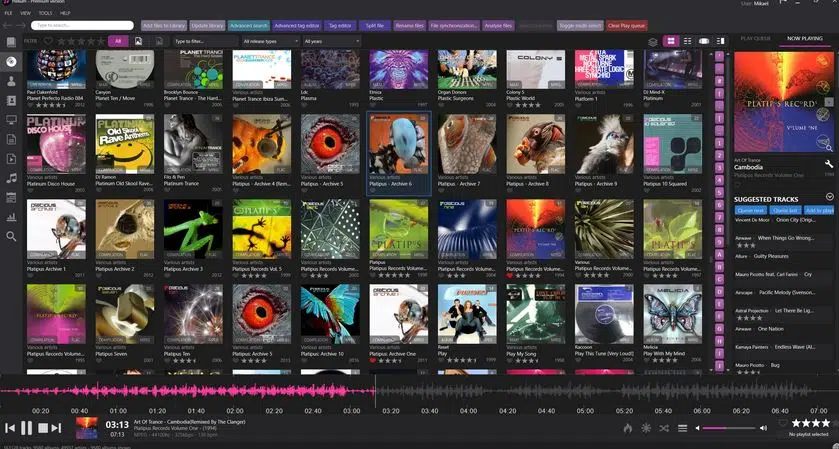Open the HELP menu
Viewport: 839px width, 449px height.
point(65,12)
